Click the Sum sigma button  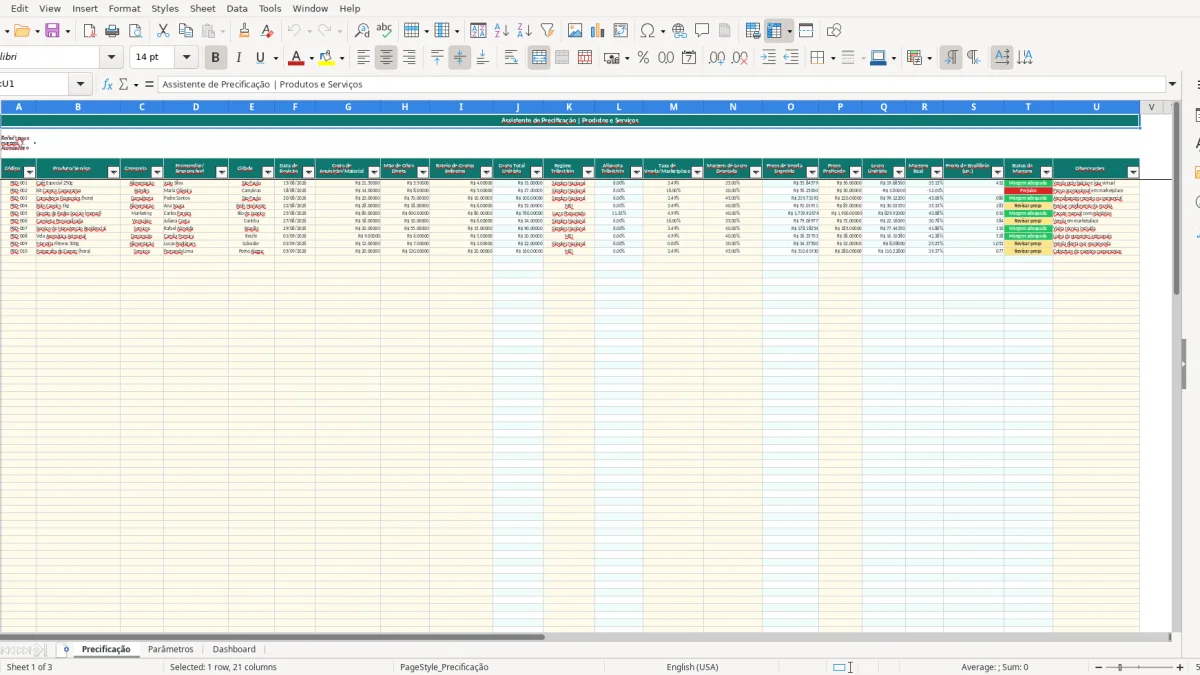pos(124,84)
